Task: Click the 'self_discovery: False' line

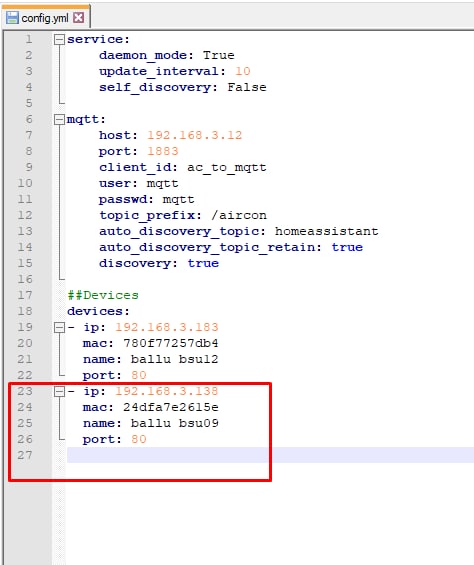Action: point(183,87)
